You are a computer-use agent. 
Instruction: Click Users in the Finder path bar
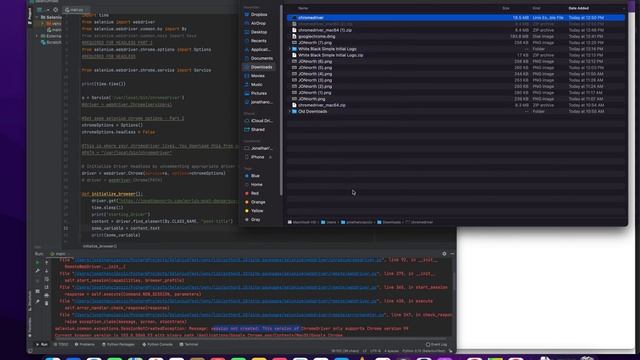click(x=329, y=222)
